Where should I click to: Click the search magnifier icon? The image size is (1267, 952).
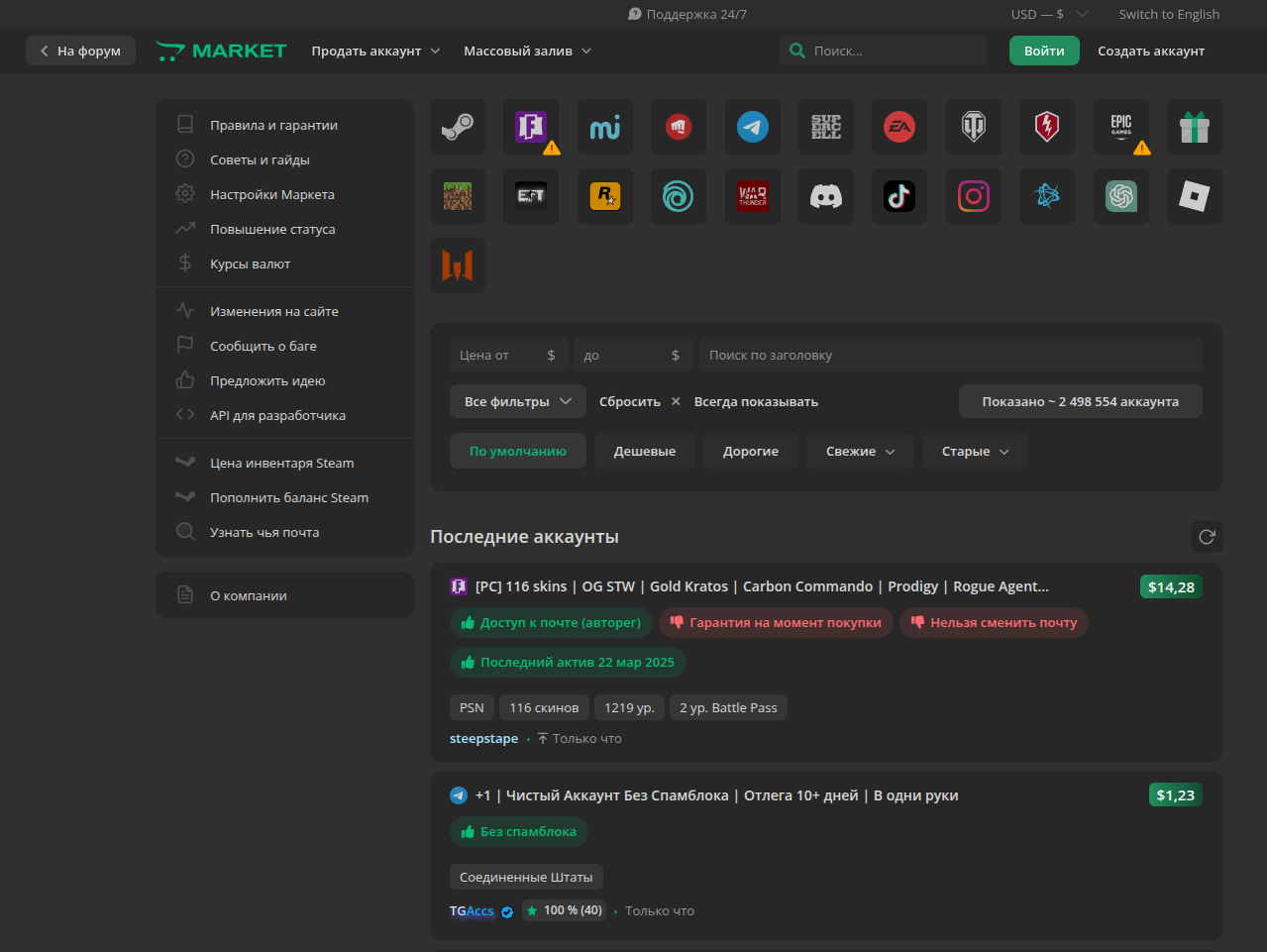tap(797, 51)
